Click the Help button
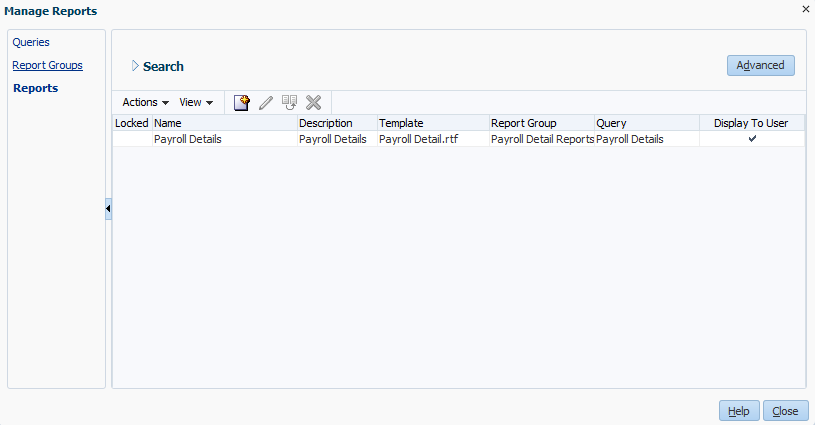Screen dimensions: 815x425 [739, 411]
